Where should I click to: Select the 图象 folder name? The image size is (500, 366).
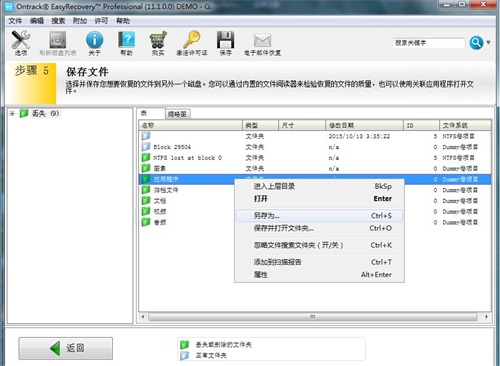click(160, 168)
